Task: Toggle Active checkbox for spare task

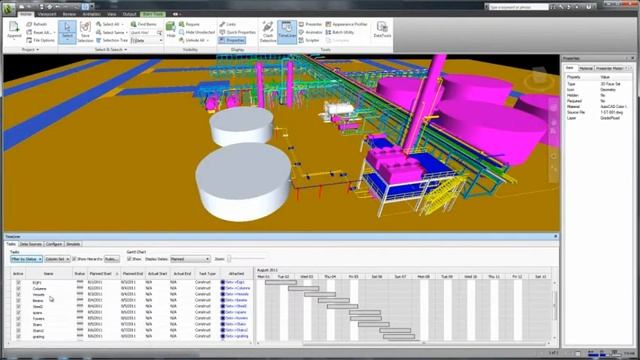Action: (x=18, y=312)
